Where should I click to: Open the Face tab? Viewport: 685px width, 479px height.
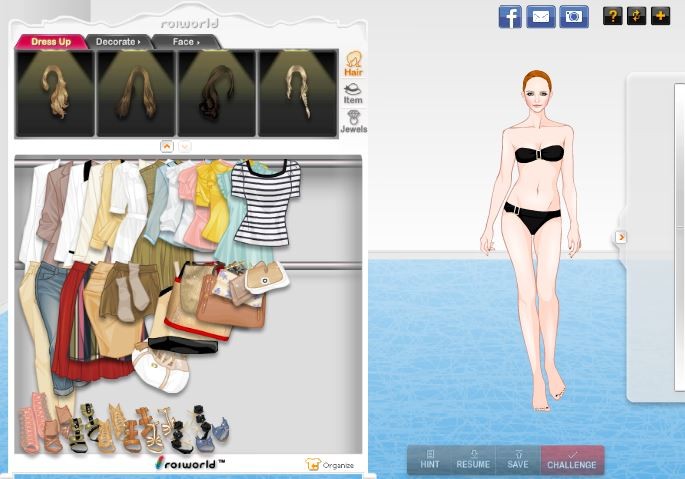(185, 42)
